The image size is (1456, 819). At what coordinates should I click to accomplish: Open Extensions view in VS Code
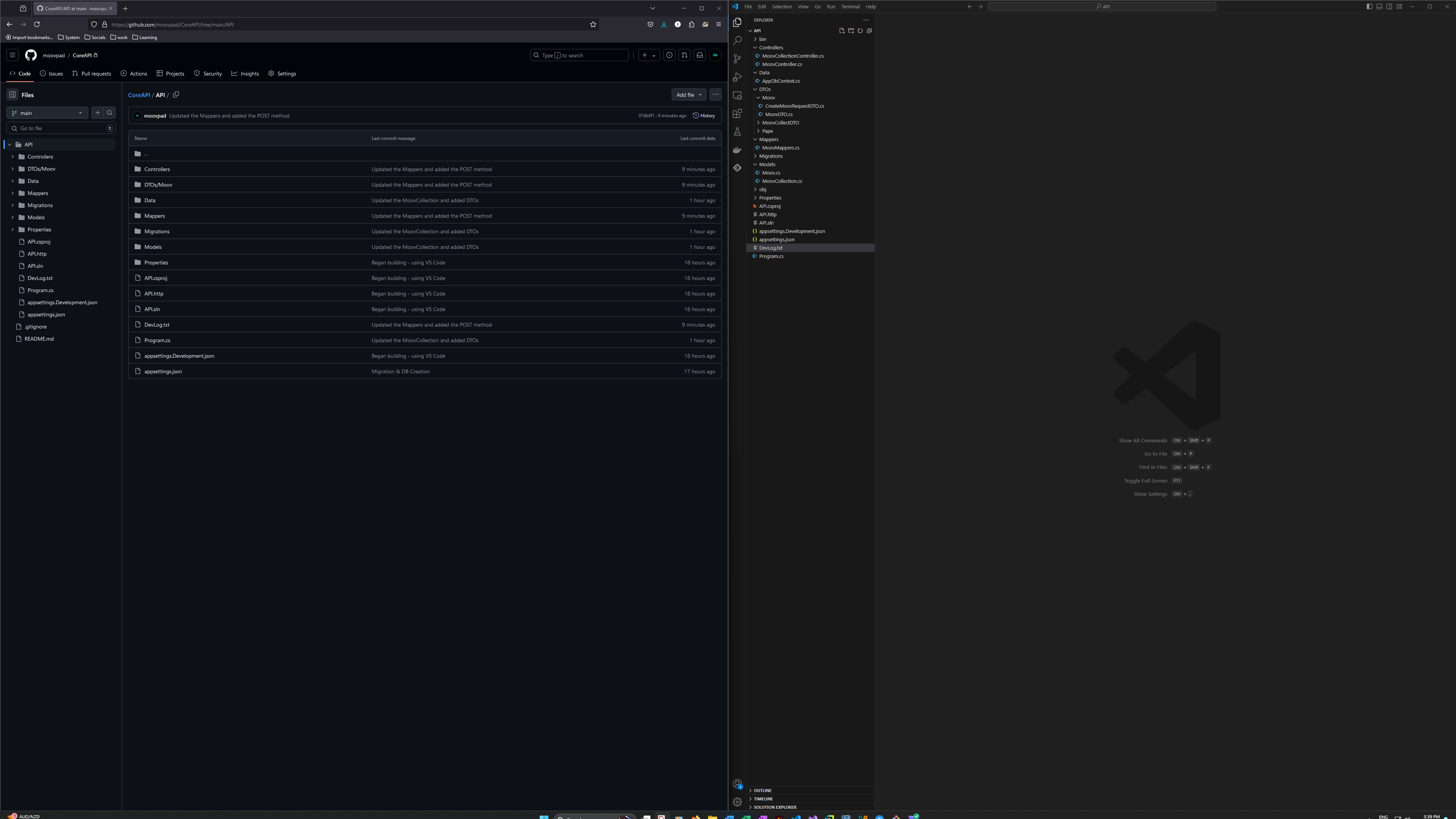tap(737, 113)
